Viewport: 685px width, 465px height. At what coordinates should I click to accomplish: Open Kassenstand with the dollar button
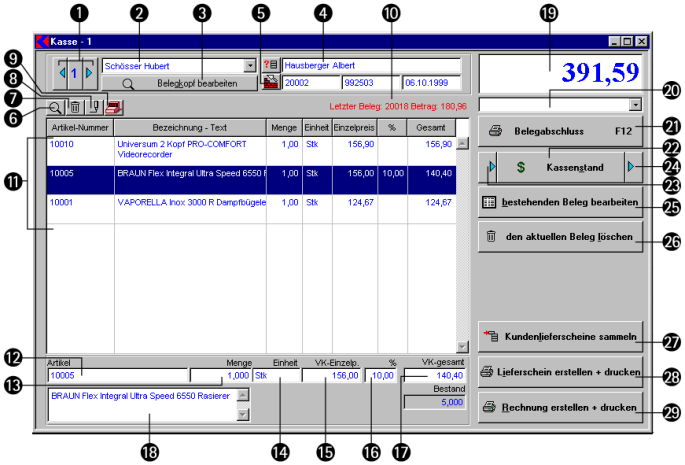pyautogui.click(x=560, y=167)
